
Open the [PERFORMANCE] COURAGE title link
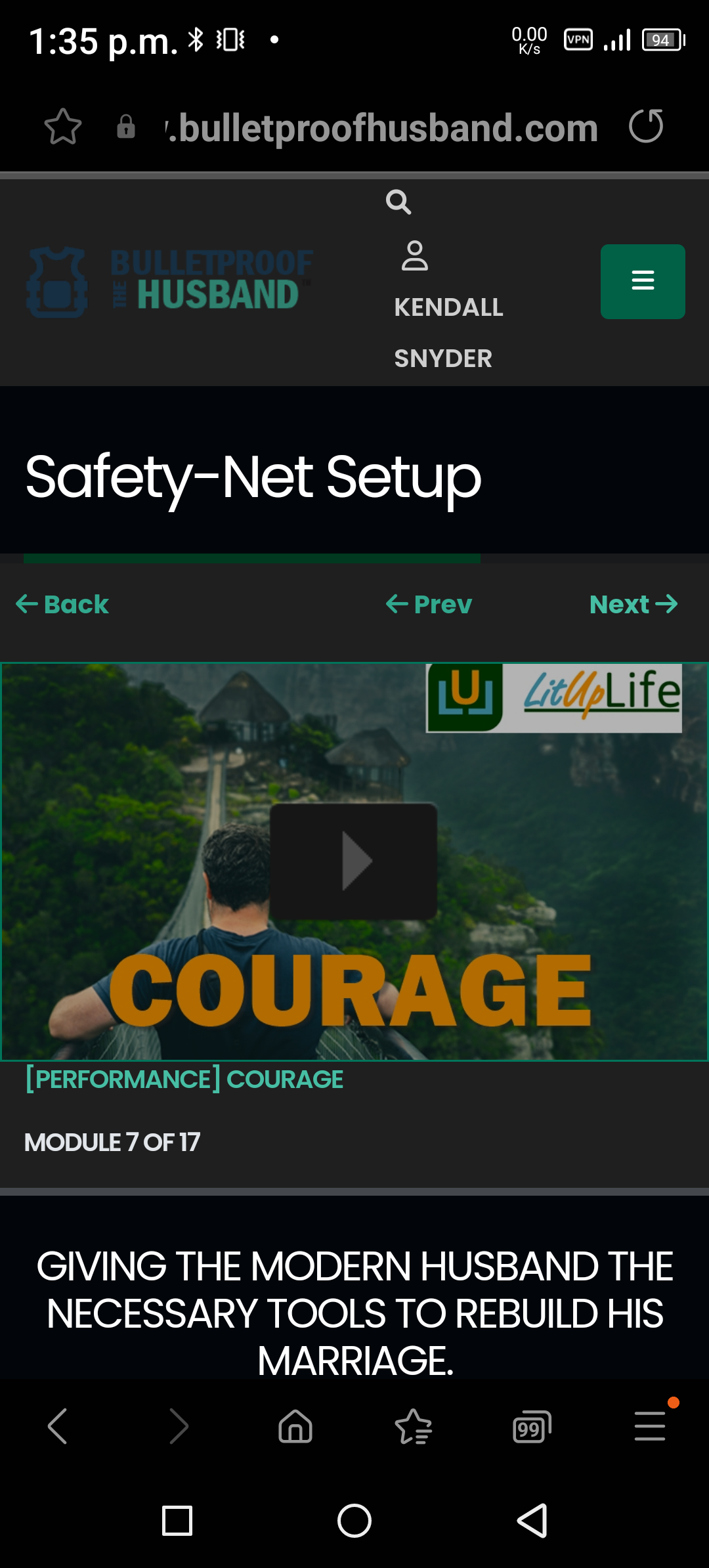pyautogui.click(x=184, y=1079)
